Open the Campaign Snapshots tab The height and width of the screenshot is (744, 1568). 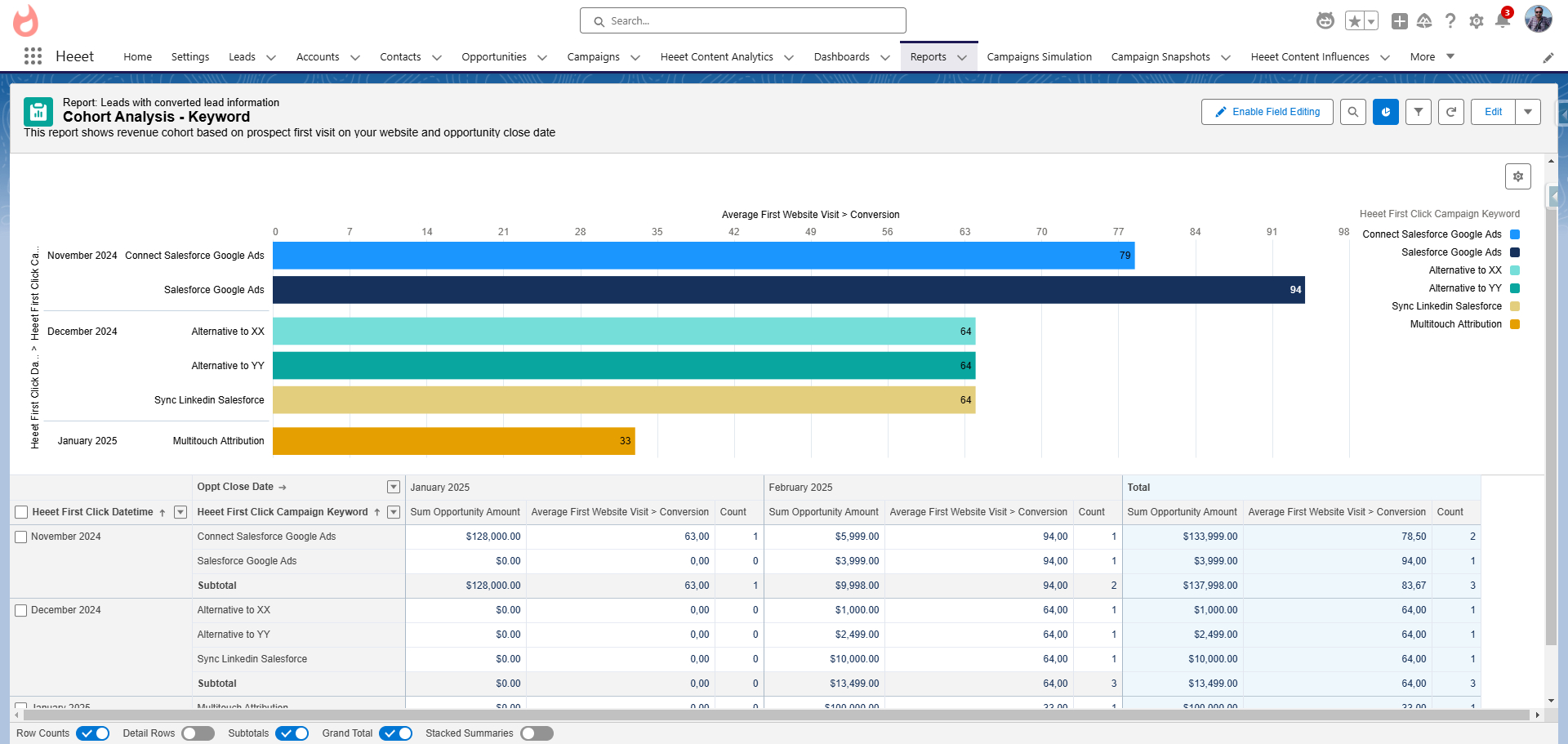pyautogui.click(x=1160, y=57)
